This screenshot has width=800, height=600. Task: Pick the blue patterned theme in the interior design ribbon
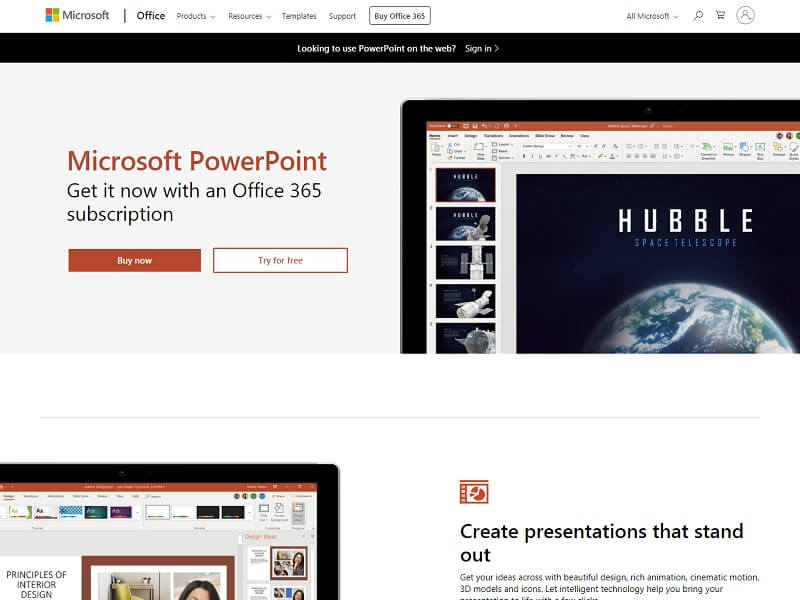pos(70,512)
